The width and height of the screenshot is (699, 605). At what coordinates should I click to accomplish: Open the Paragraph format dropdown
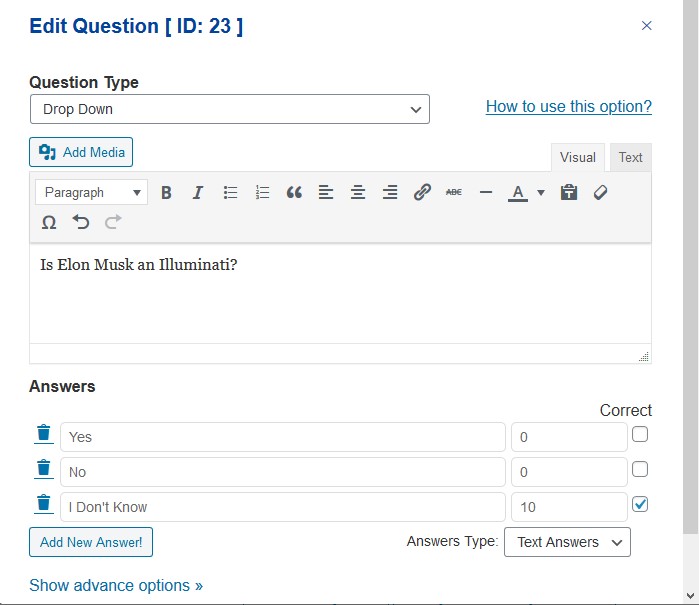coord(91,193)
